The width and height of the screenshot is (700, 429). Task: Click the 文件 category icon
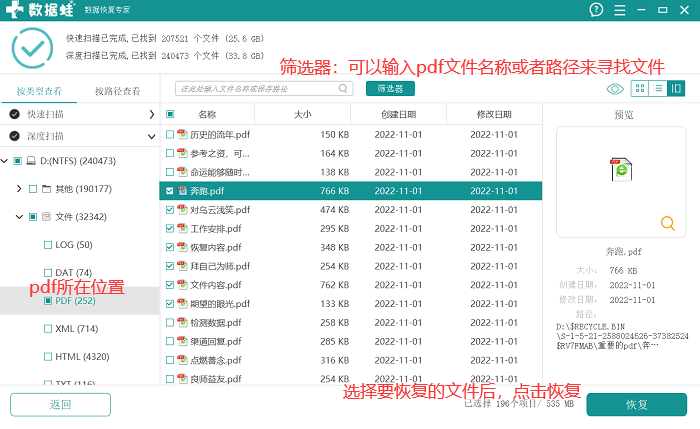coord(46,217)
